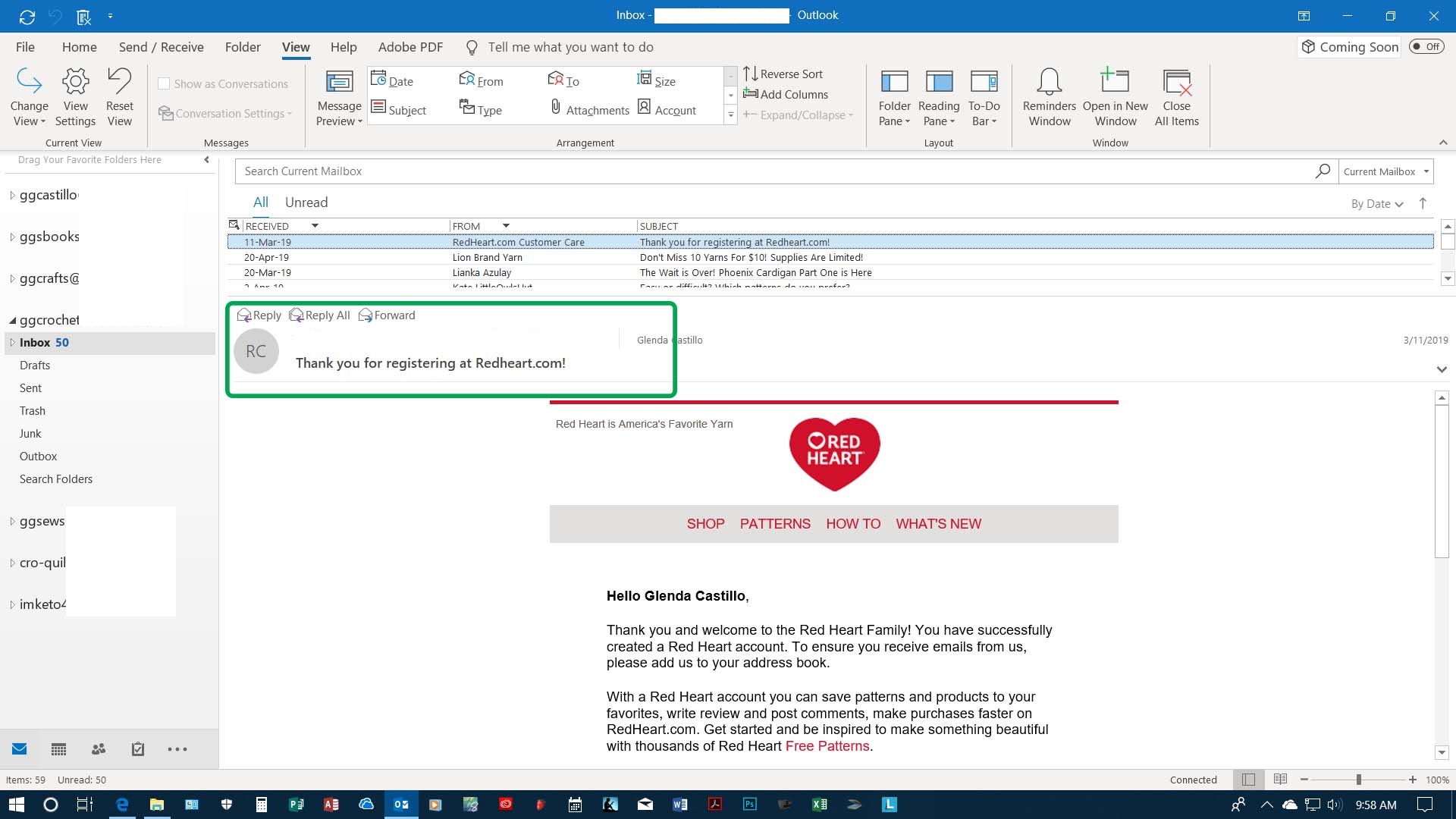Screen dimensions: 1456x819
Task: Open View Settings gear icon
Action: (x=75, y=82)
